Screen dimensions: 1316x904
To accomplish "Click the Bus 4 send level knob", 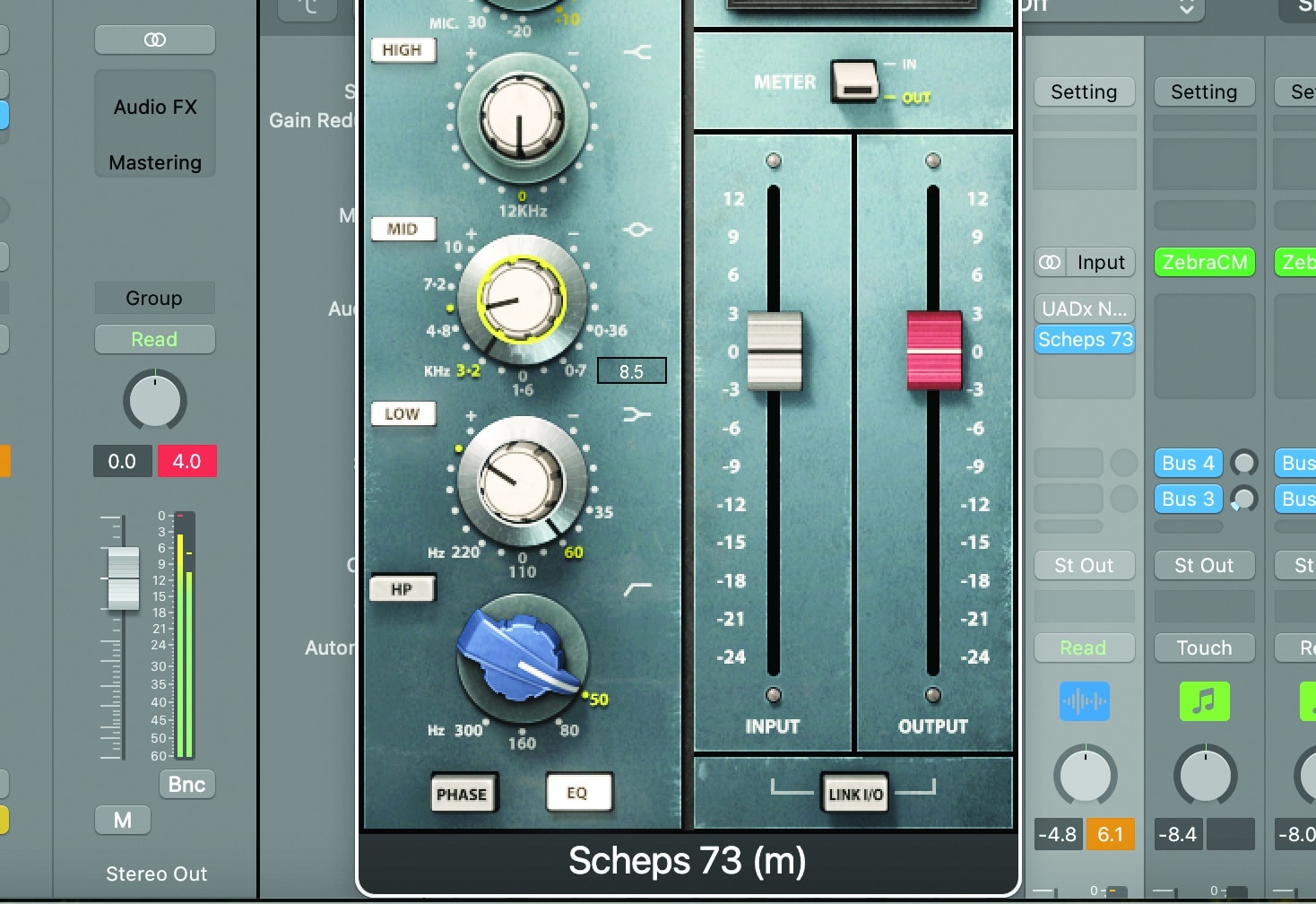I will click(1243, 463).
